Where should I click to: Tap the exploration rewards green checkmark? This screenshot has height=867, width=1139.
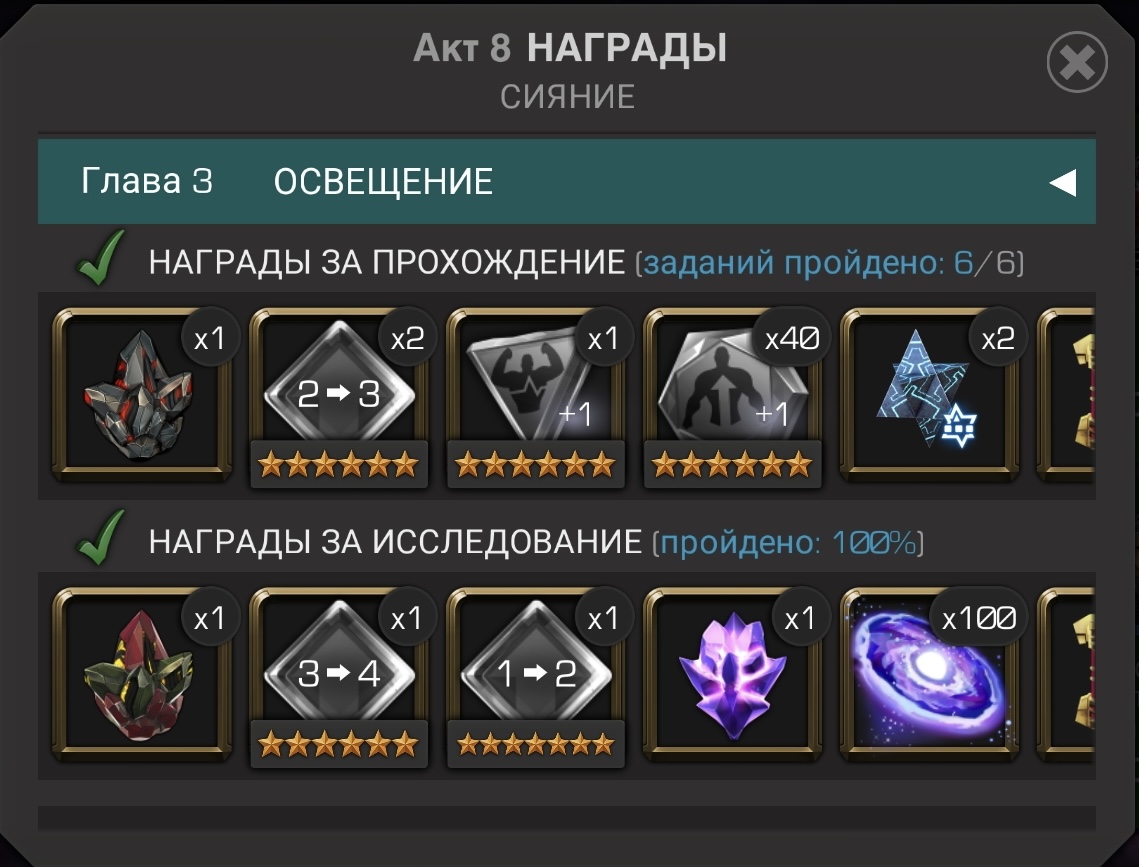pos(101,538)
